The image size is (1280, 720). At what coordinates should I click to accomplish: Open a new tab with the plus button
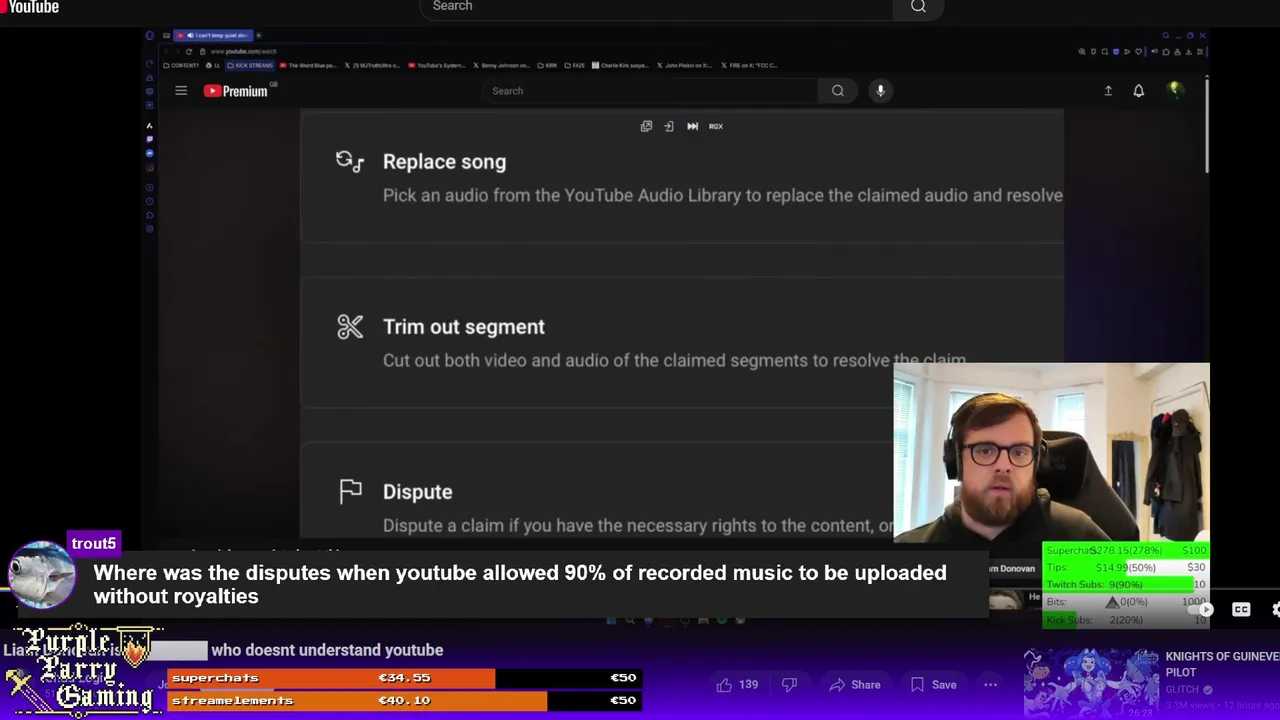[259, 36]
